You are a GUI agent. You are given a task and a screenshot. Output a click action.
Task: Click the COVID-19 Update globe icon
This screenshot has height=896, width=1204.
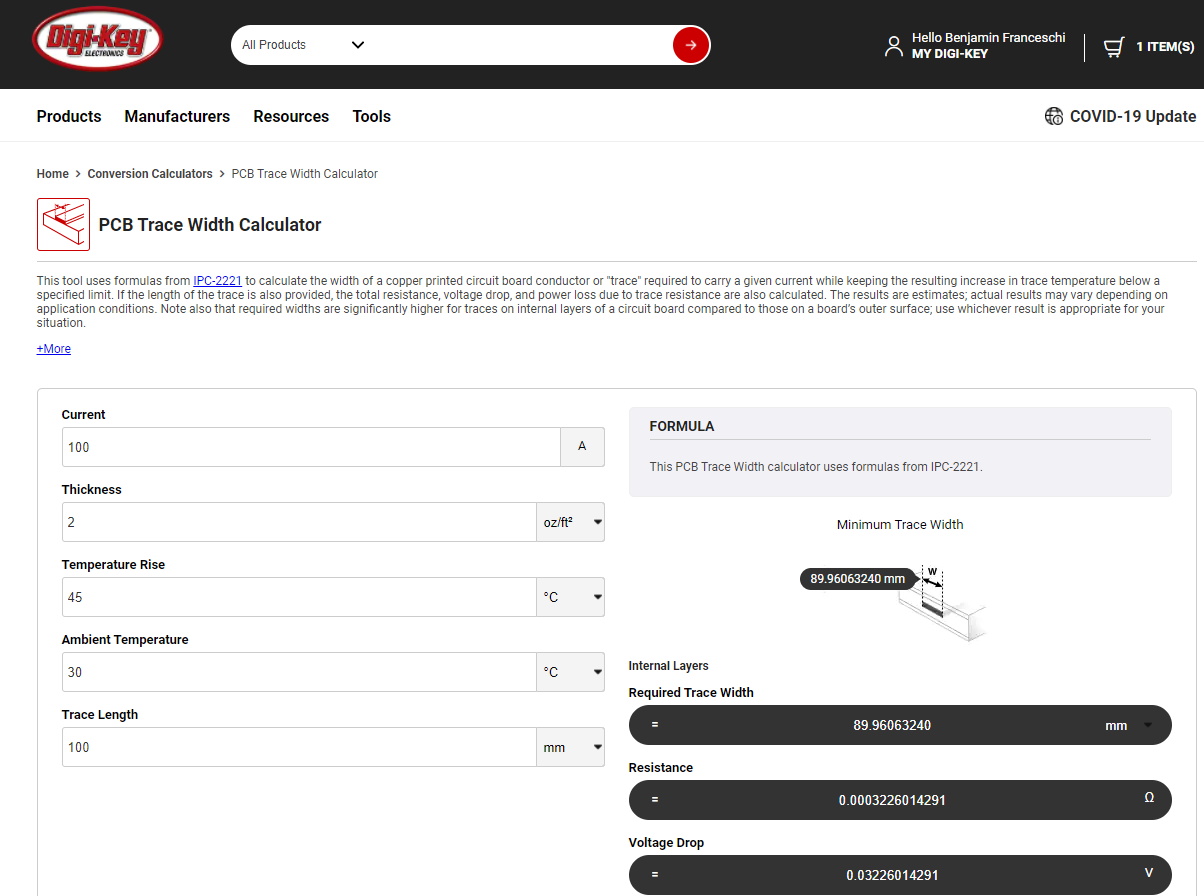pos(1054,116)
